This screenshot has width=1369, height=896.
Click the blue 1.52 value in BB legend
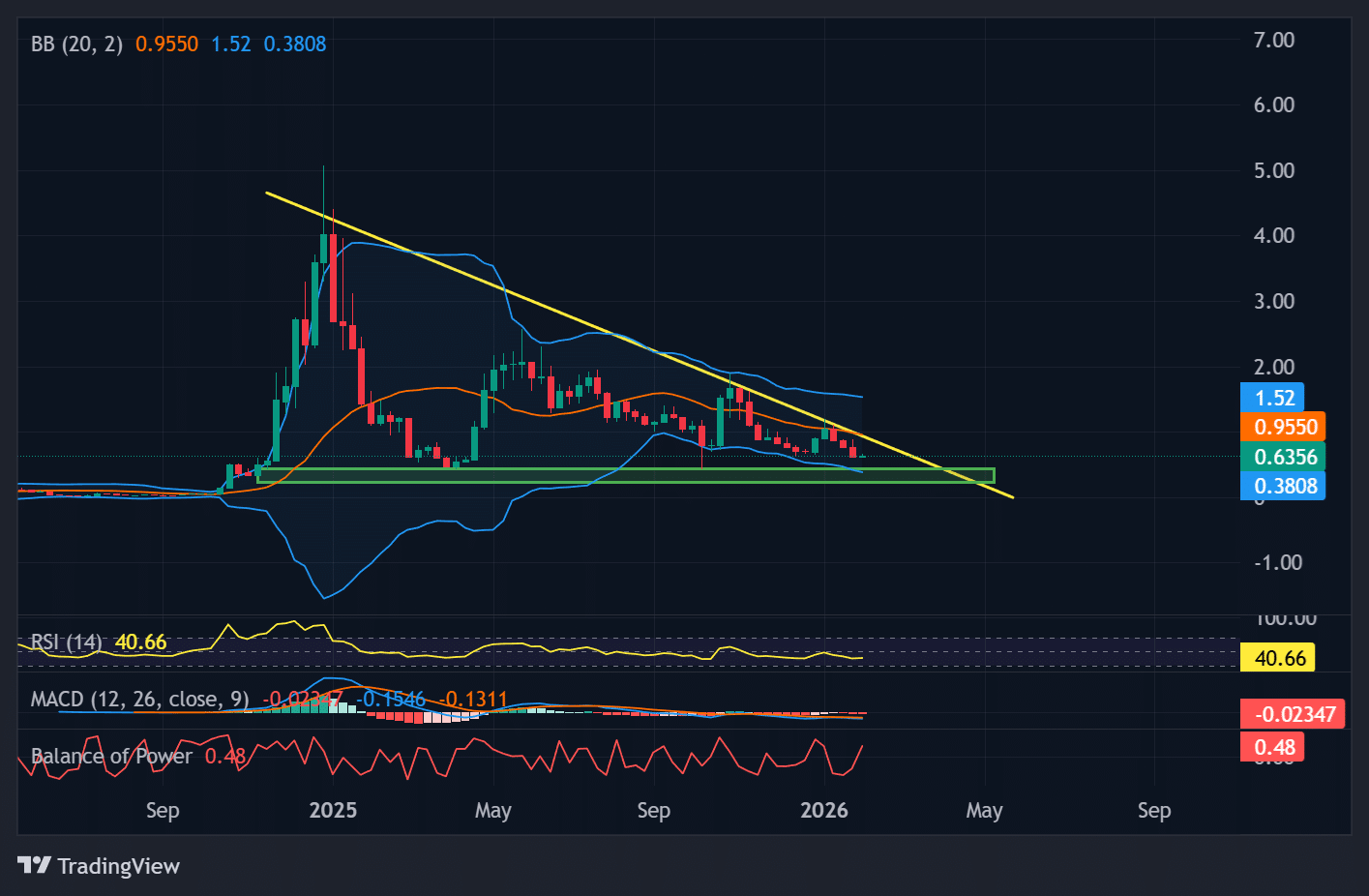[230, 44]
